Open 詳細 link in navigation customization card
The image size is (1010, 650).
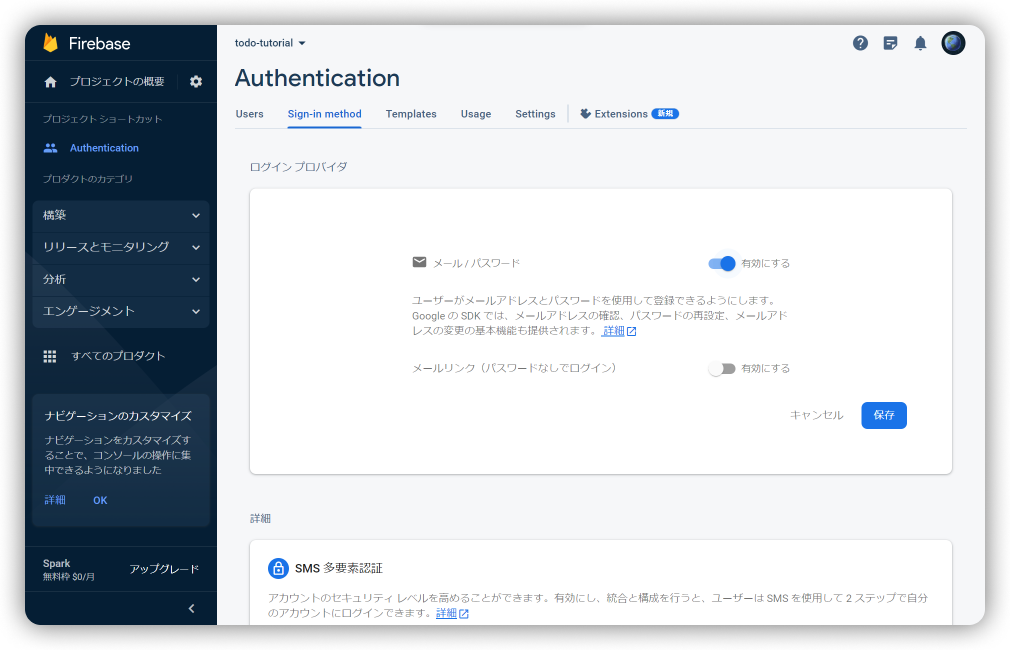click(x=55, y=501)
